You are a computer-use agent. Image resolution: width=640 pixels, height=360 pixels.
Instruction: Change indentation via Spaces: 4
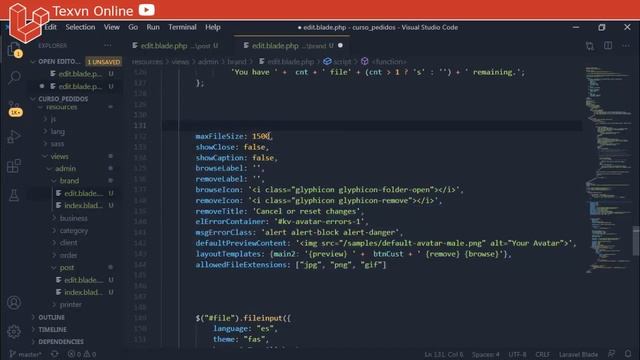[486, 354]
